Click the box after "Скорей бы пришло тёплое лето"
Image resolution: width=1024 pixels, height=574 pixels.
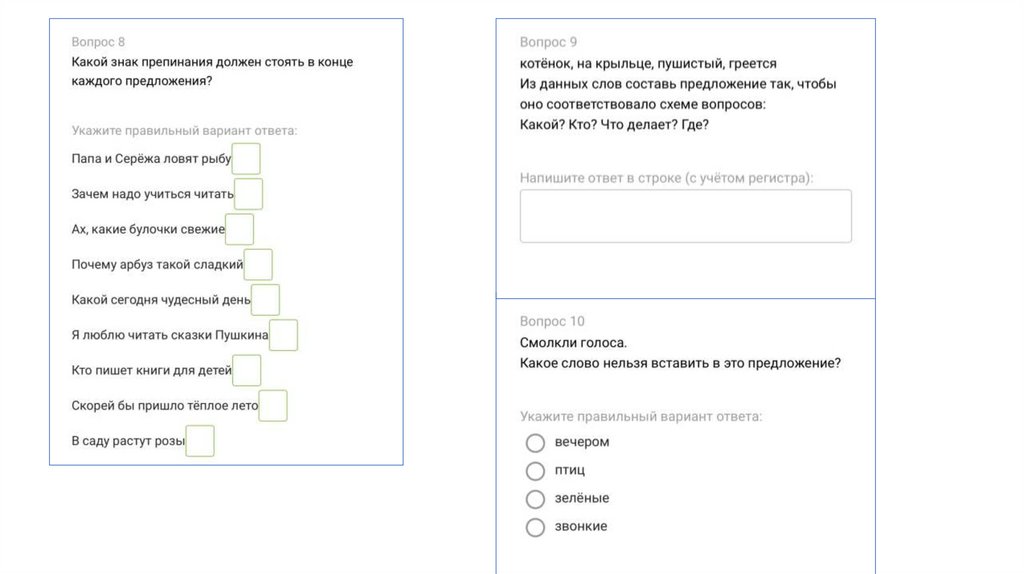click(x=273, y=406)
